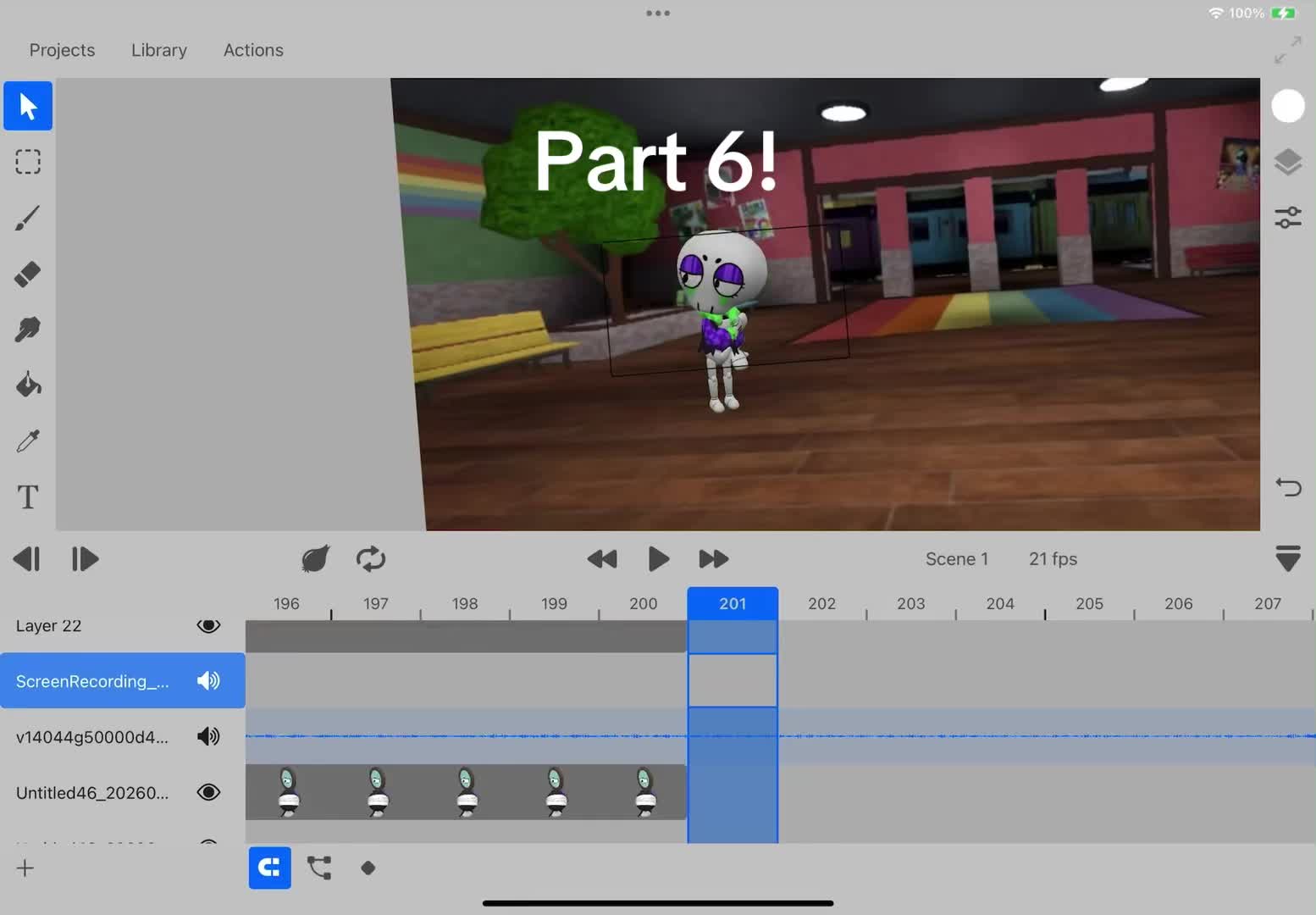Image resolution: width=1316 pixels, height=915 pixels.
Task: Open the Actions menu
Action: (253, 50)
